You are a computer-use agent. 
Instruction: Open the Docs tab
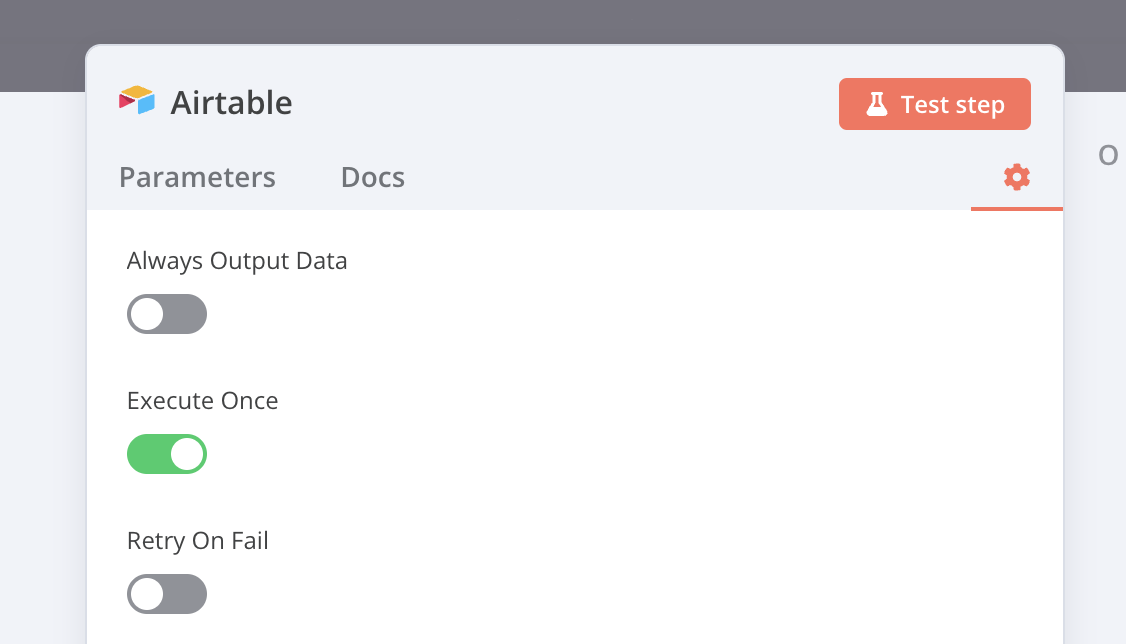tap(373, 177)
